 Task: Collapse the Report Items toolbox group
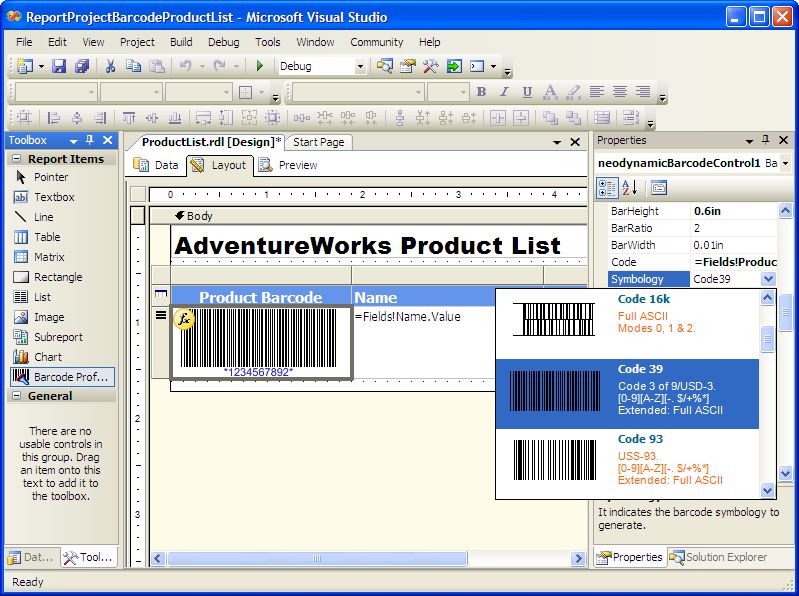17,159
